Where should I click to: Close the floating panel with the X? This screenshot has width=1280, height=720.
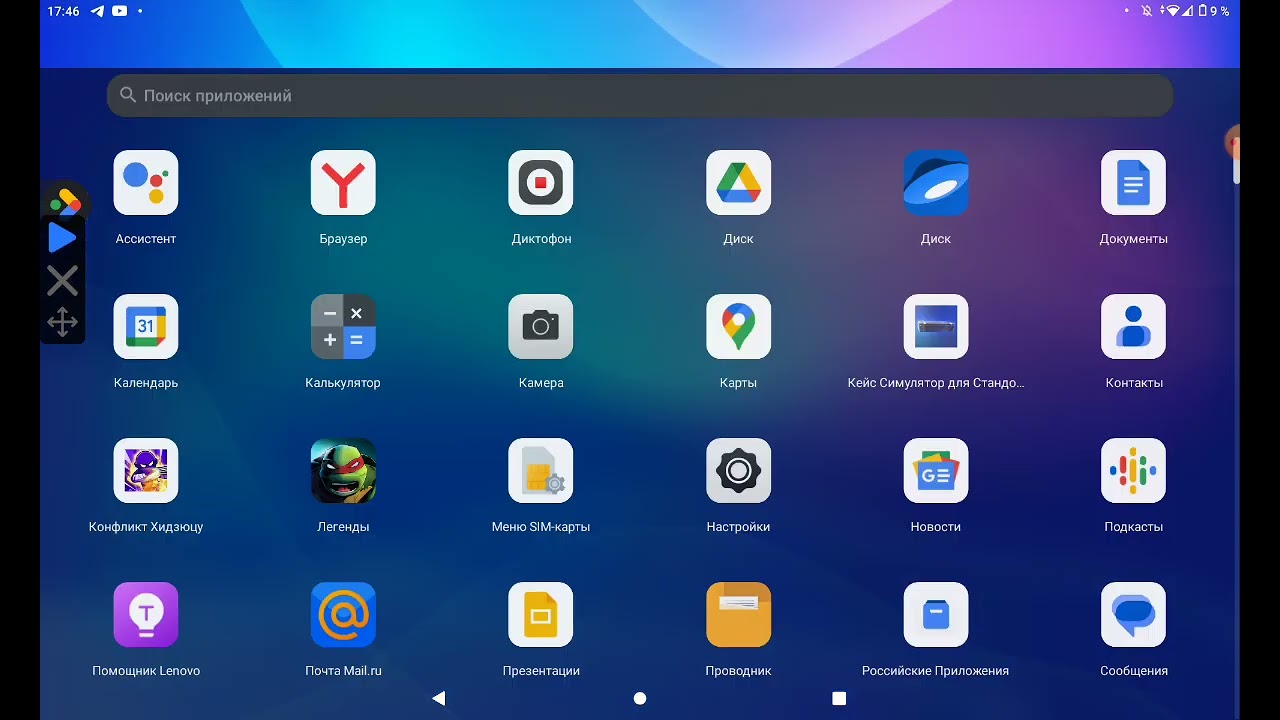(62, 281)
